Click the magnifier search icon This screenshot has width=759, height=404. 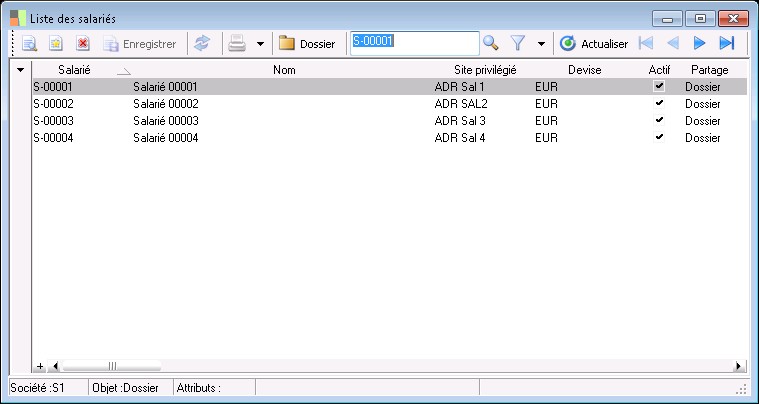click(491, 43)
